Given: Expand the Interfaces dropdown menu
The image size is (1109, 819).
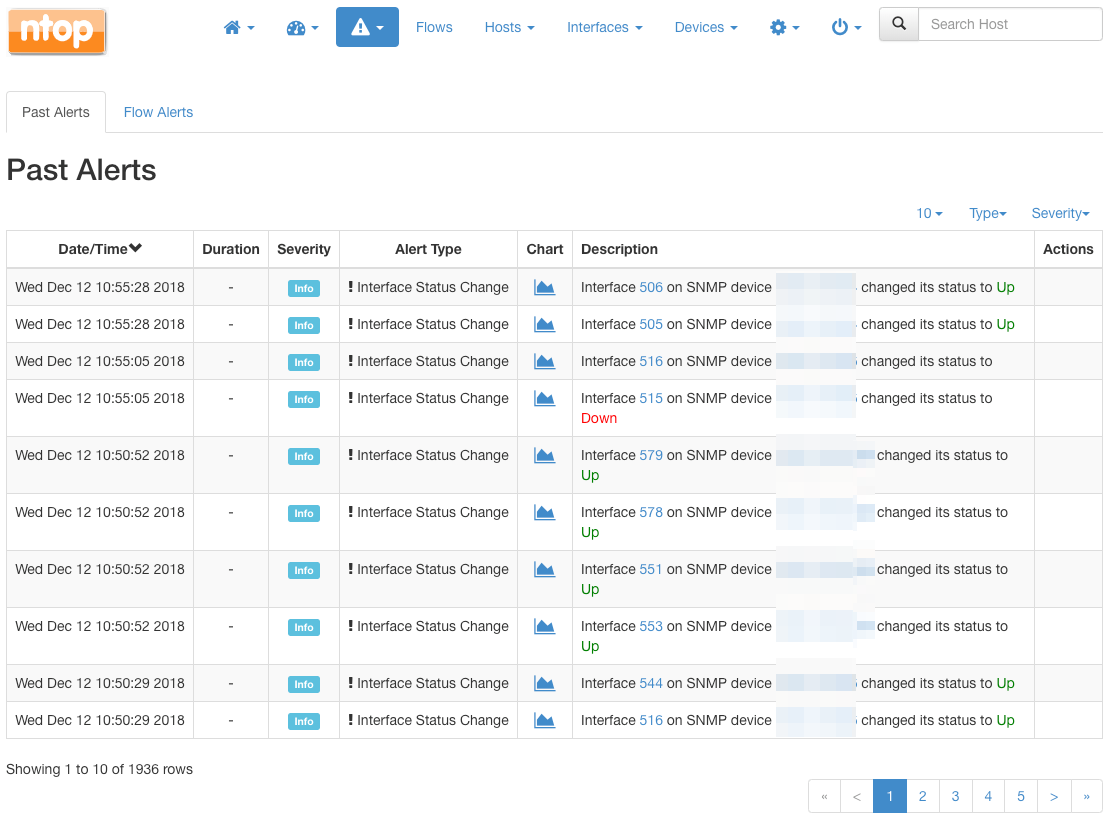Looking at the screenshot, I should [x=605, y=28].
